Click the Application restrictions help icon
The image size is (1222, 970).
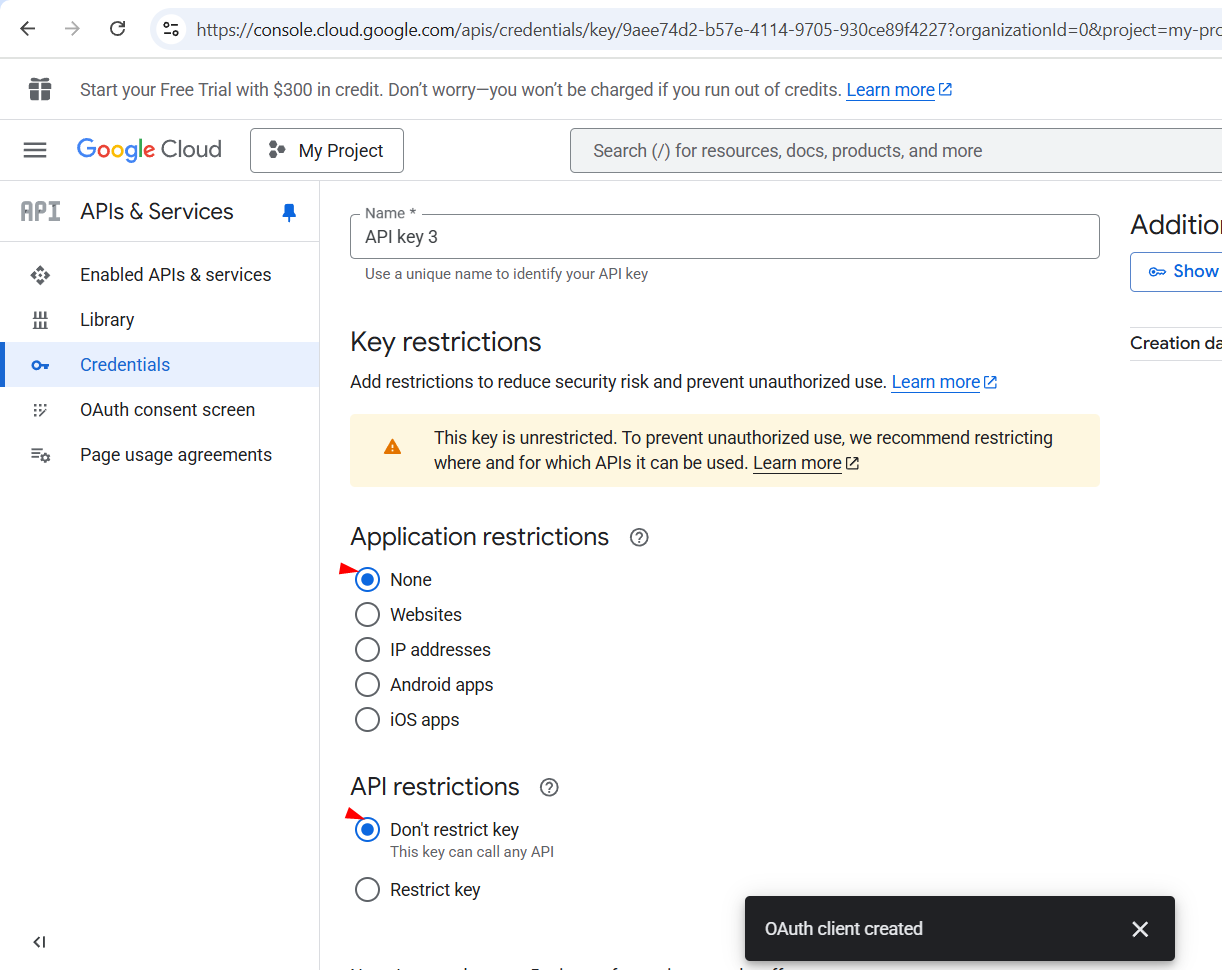tap(639, 538)
